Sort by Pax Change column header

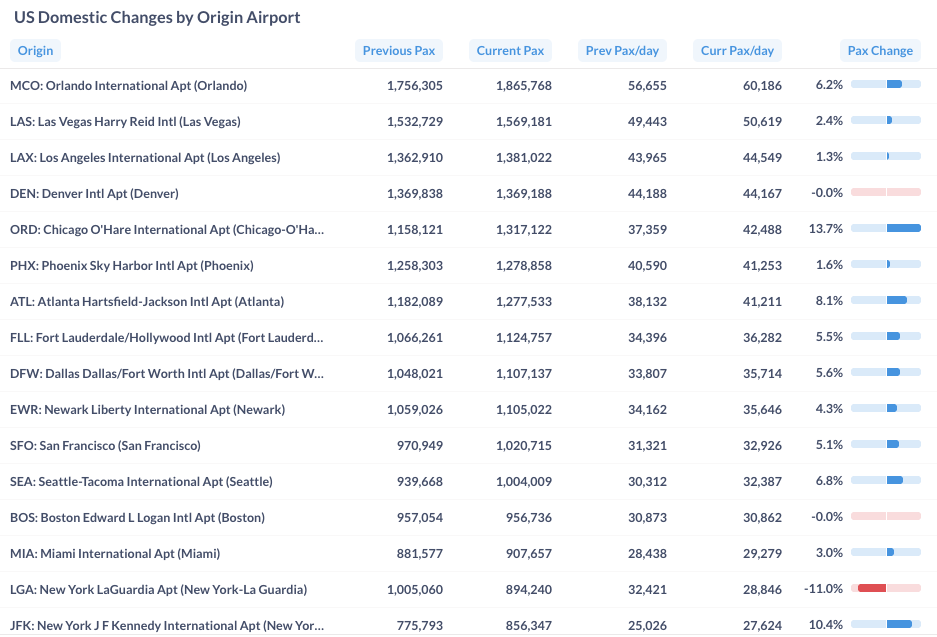(x=880, y=51)
